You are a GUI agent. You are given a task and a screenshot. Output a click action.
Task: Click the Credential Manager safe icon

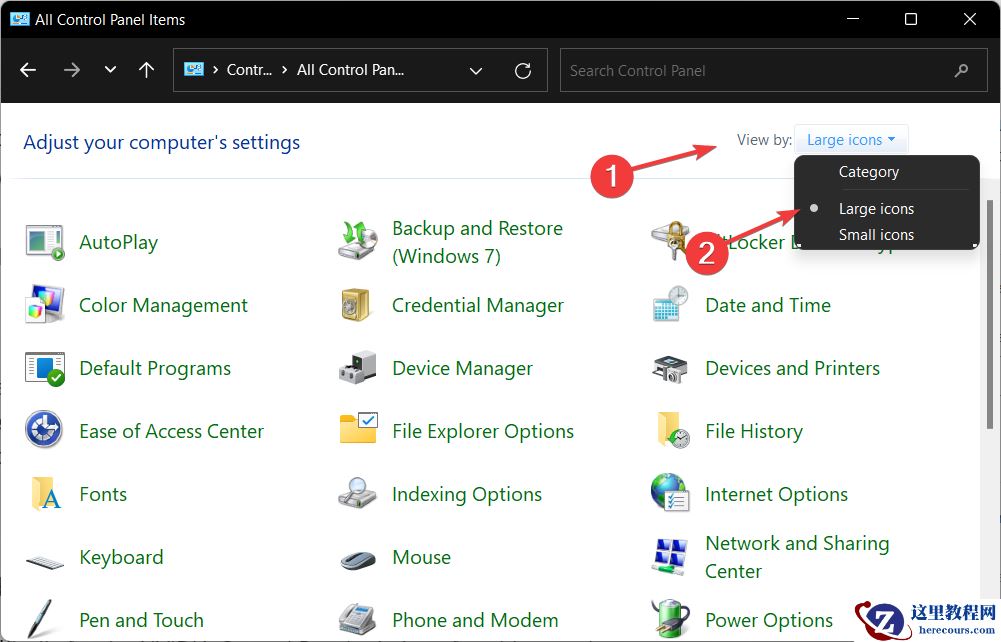point(357,306)
